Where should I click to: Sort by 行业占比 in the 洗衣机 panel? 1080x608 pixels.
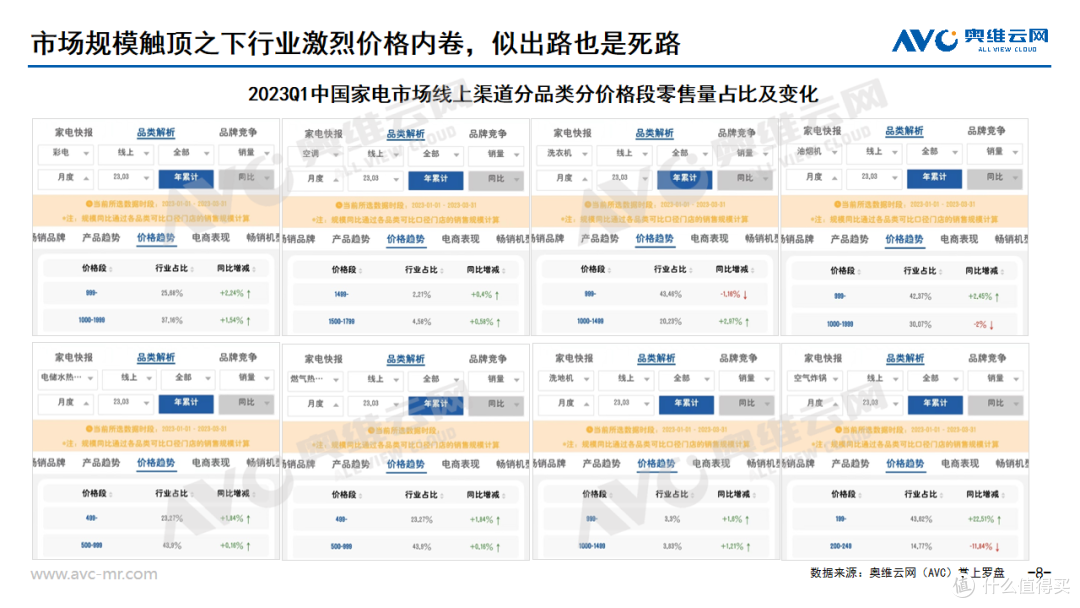pyautogui.click(x=674, y=270)
